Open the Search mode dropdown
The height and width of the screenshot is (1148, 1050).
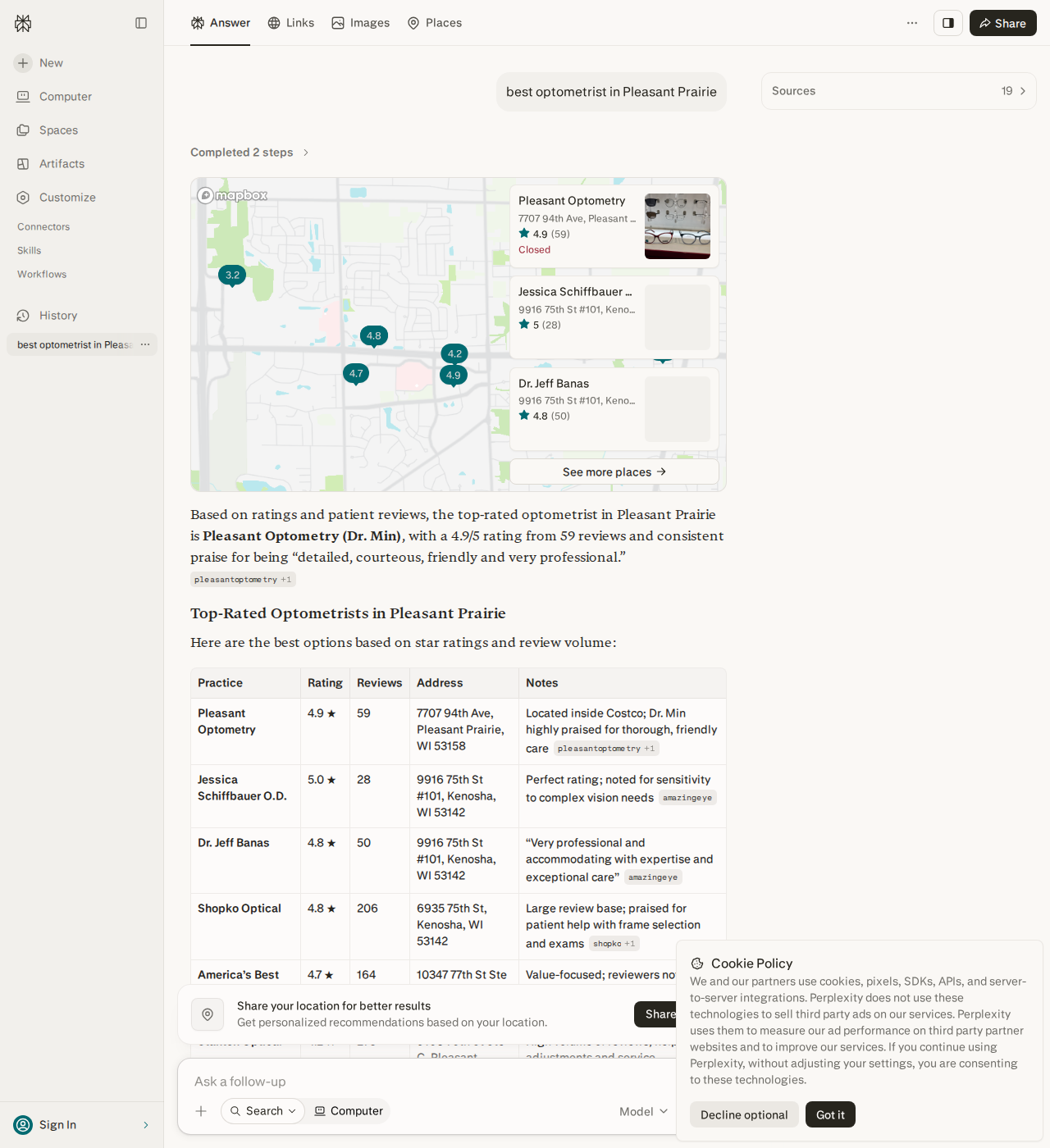(x=262, y=1111)
